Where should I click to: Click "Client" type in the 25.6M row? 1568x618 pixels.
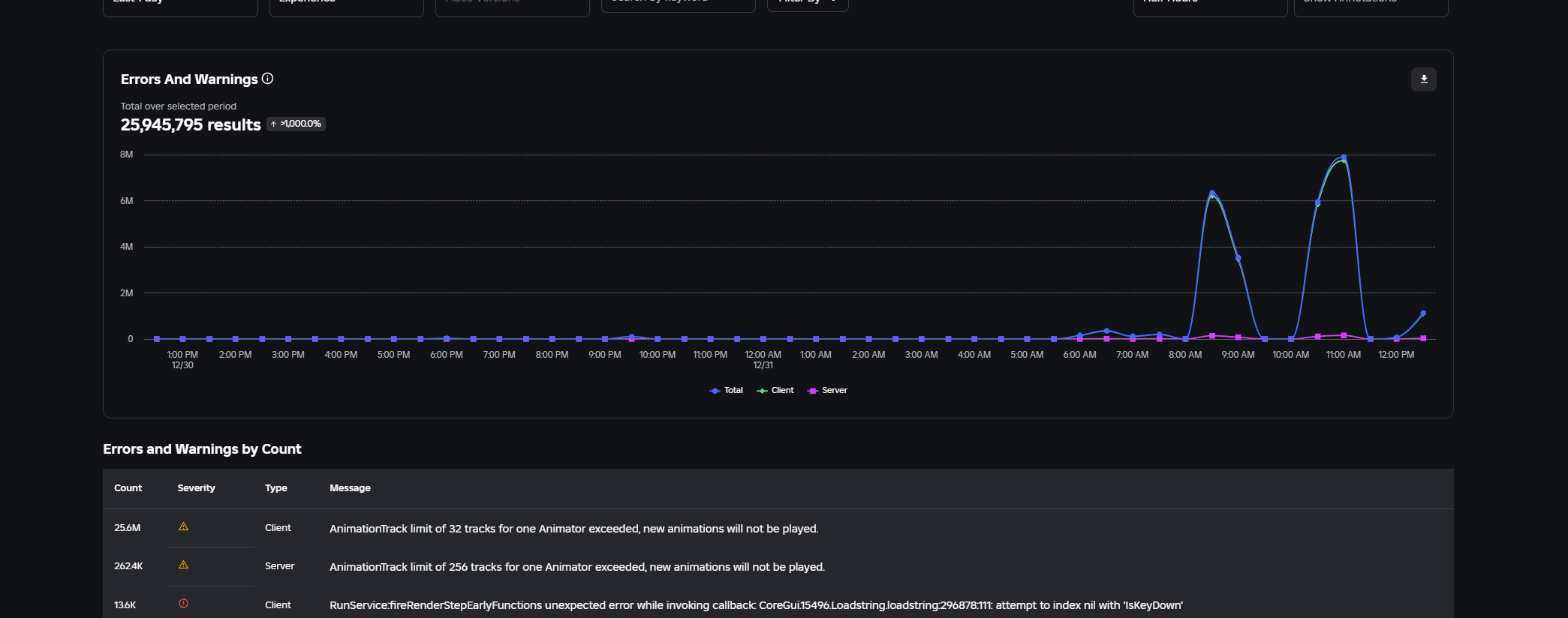click(x=278, y=528)
